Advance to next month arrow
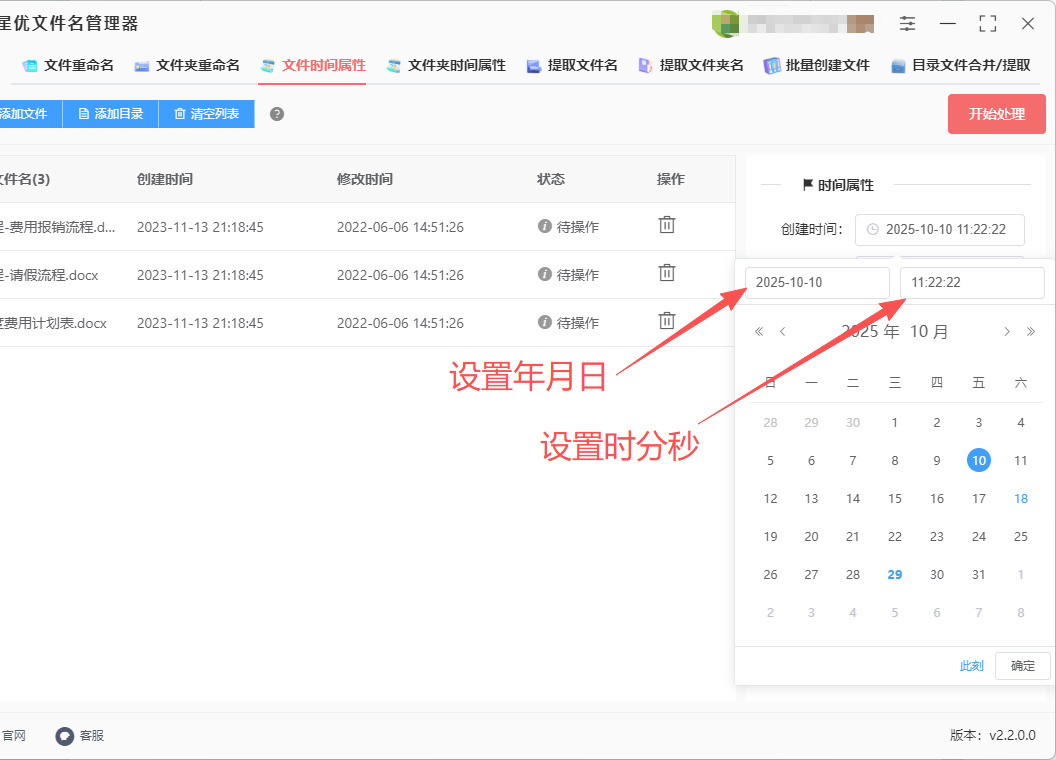 pos(1007,332)
